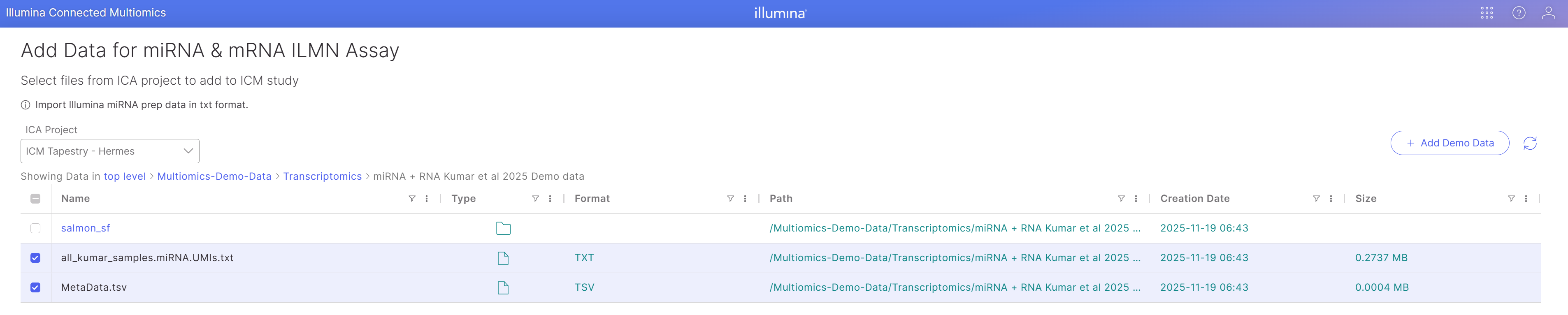The height and width of the screenshot is (315, 1568).
Task: Click the refresh data icon
Action: [x=1530, y=143]
